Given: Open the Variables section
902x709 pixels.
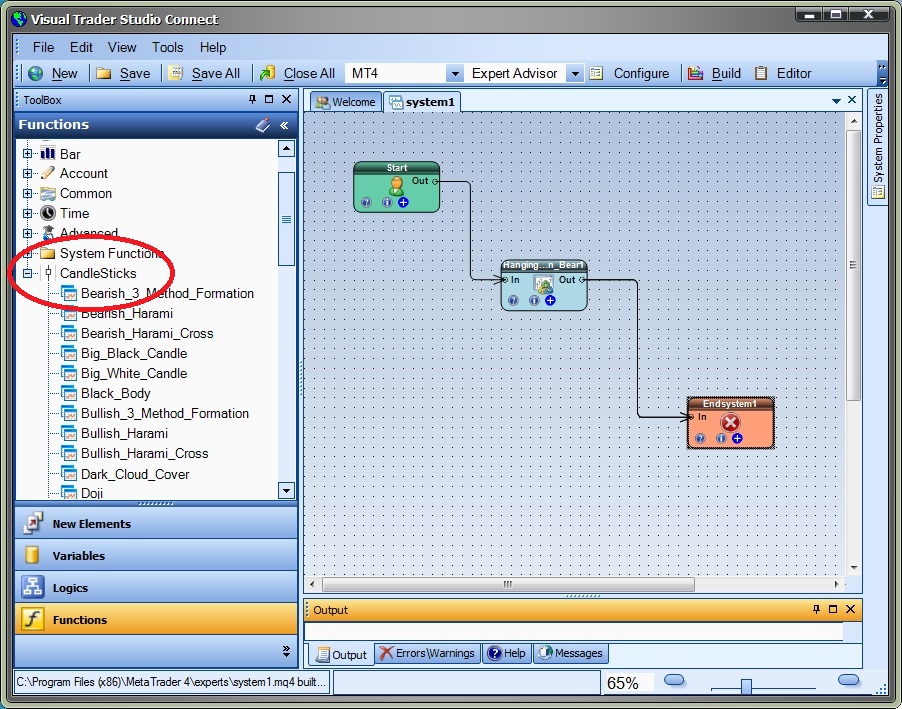Looking at the screenshot, I should (156, 555).
